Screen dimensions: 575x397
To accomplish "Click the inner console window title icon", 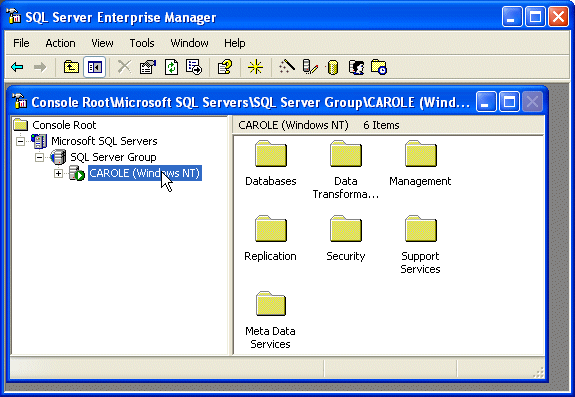I will coord(19,102).
